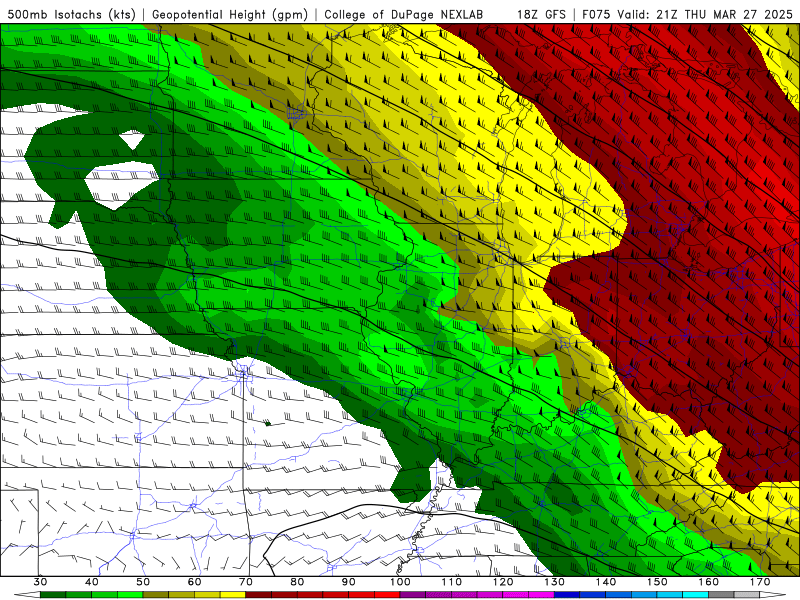
Task: Click the "140" label on the color scale
Action: 606,582
